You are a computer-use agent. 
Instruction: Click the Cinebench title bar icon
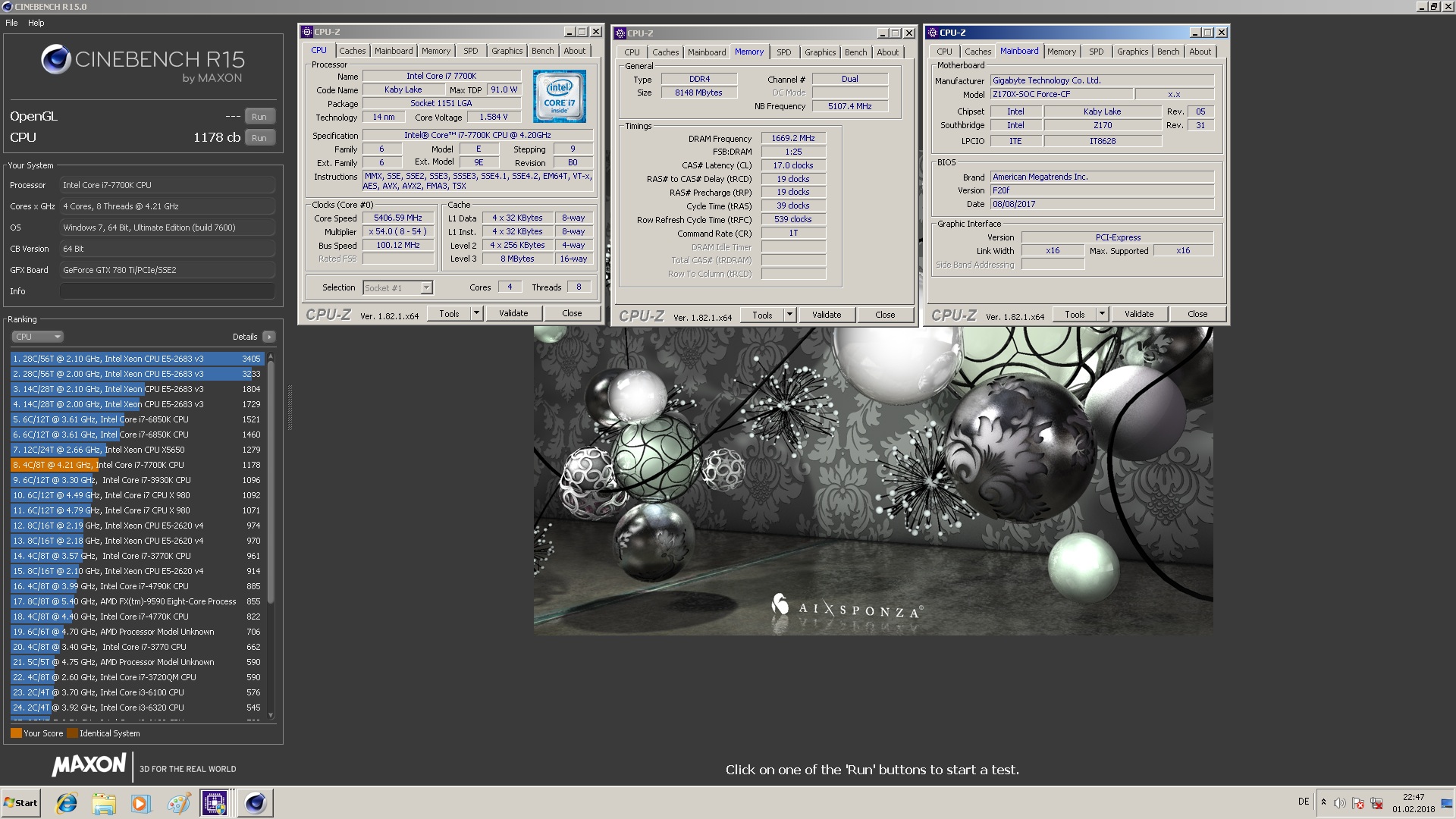(x=7, y=7)
